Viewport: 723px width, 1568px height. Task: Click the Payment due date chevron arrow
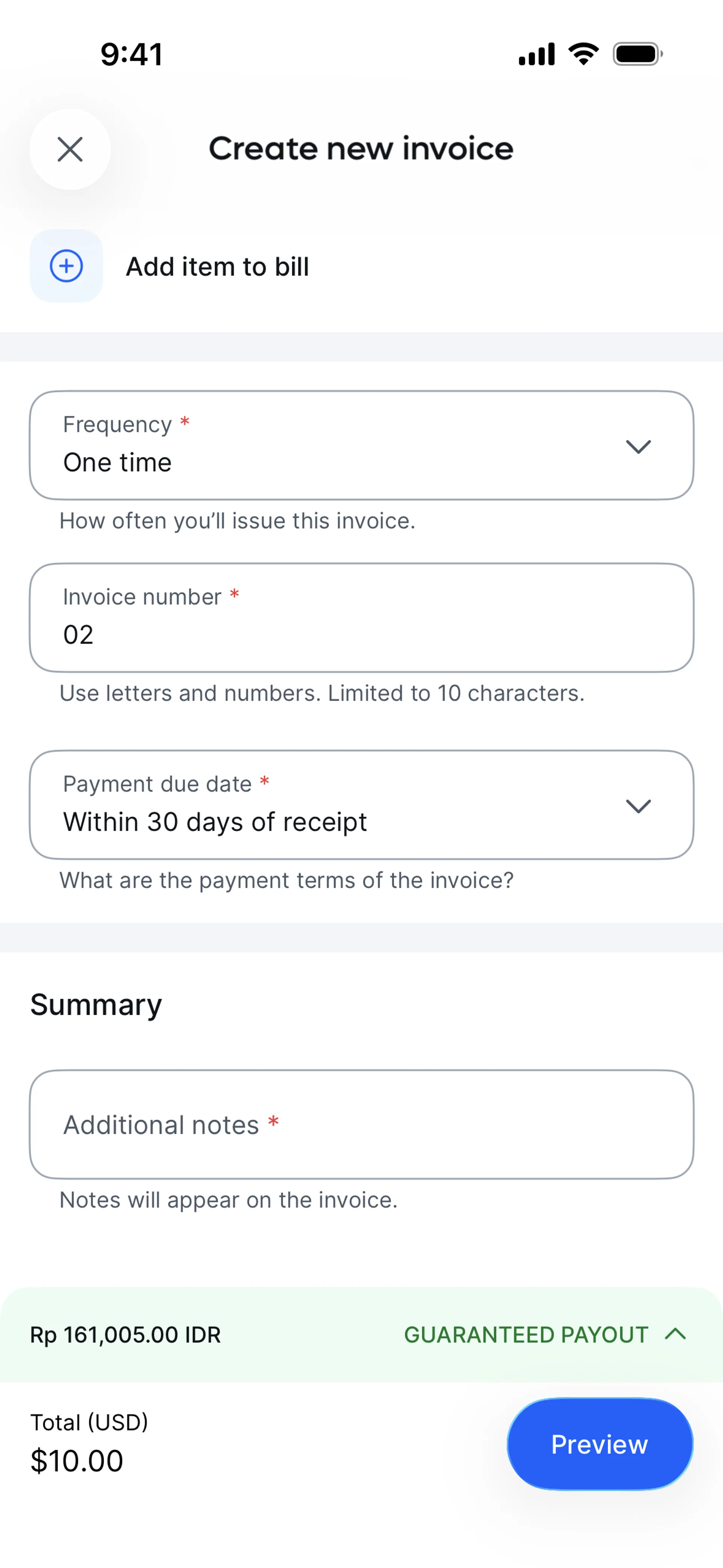pyautogui.click(x=638, y=806)
